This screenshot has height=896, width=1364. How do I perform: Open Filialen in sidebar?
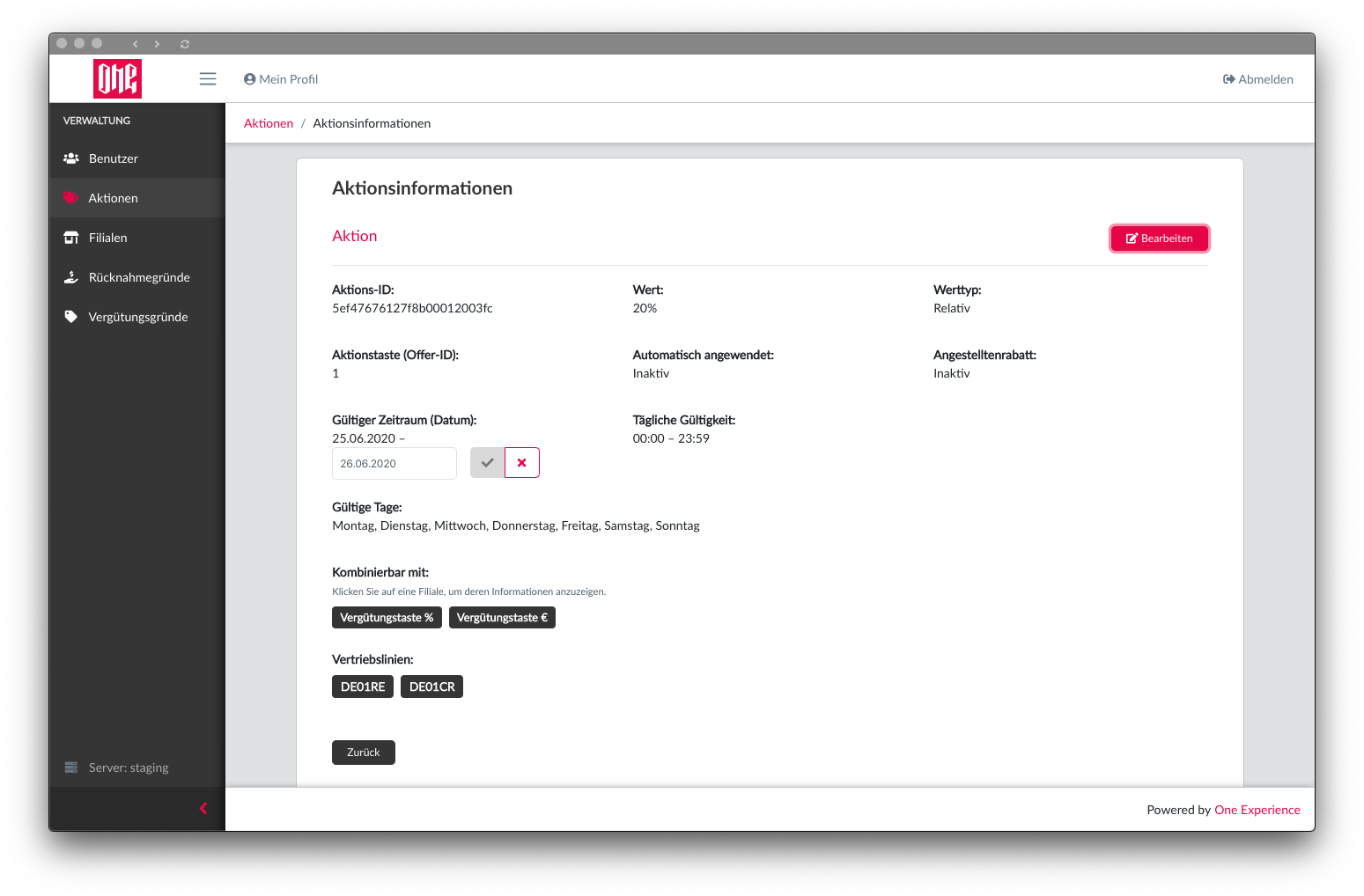click(x=137, y=238)
